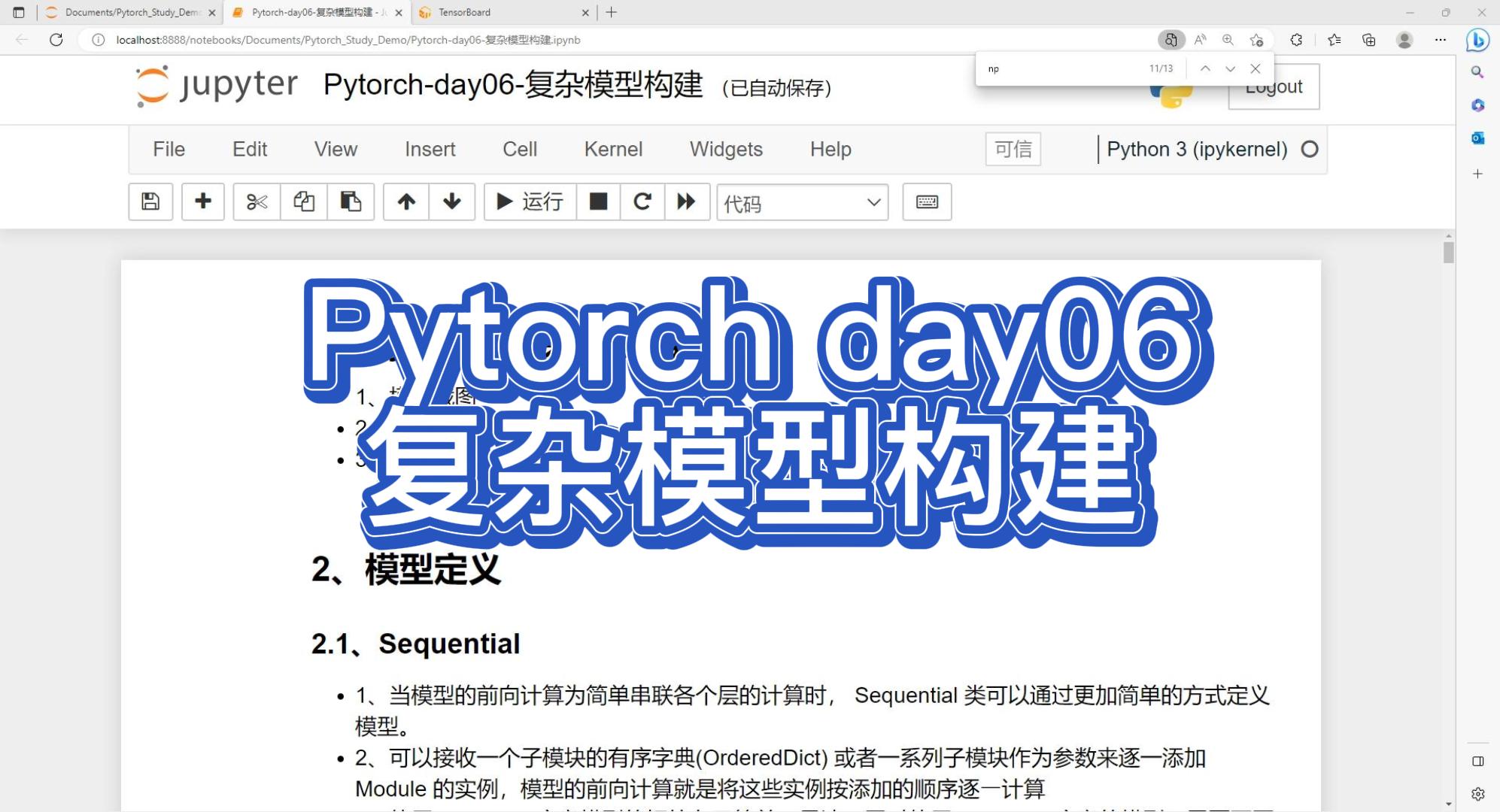
Task: Save the notebook with the floppy disk icon
Action: click(150, 201)
